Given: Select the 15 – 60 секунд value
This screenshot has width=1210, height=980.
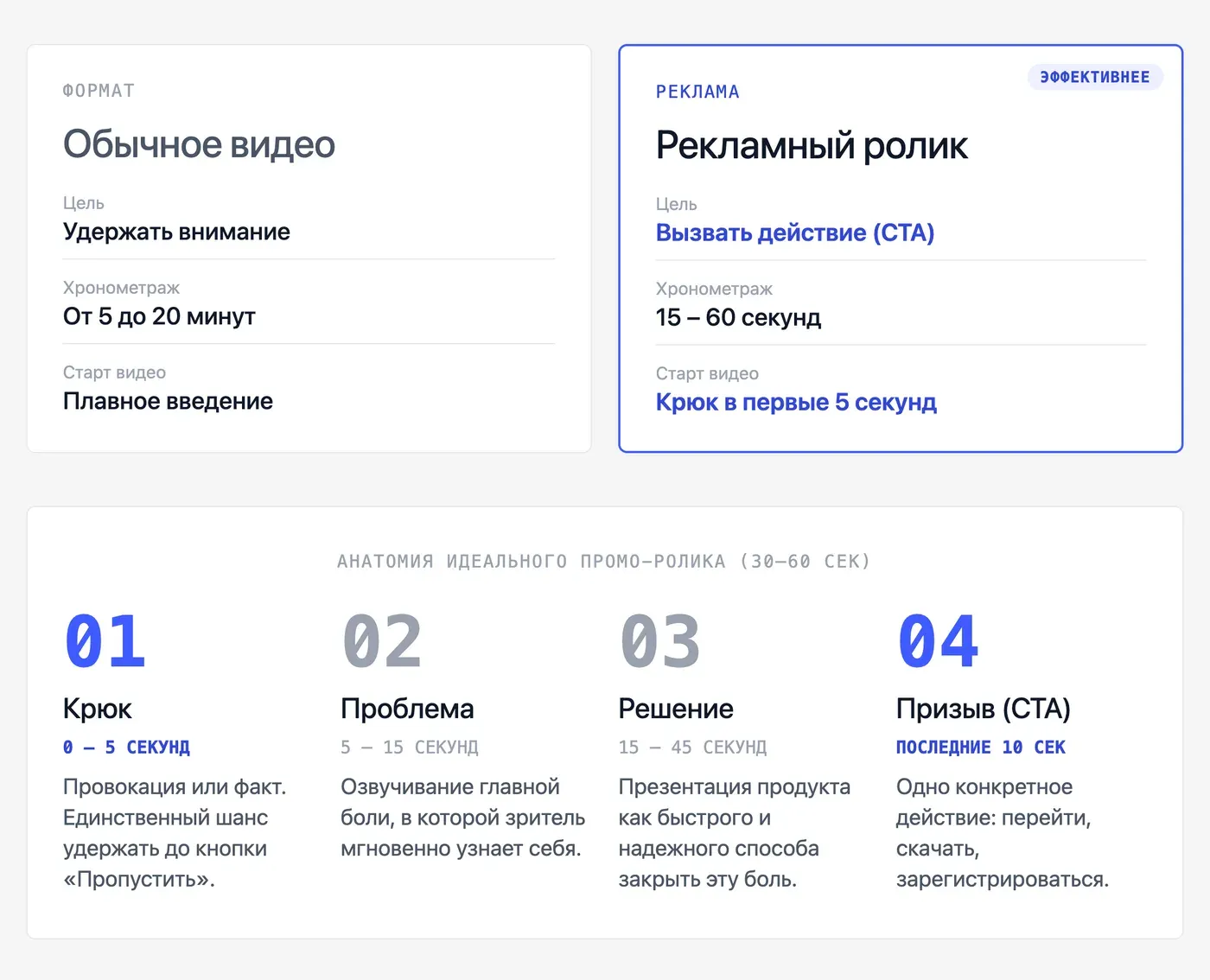Looking at the screenshot, I should tap(738, 317).
